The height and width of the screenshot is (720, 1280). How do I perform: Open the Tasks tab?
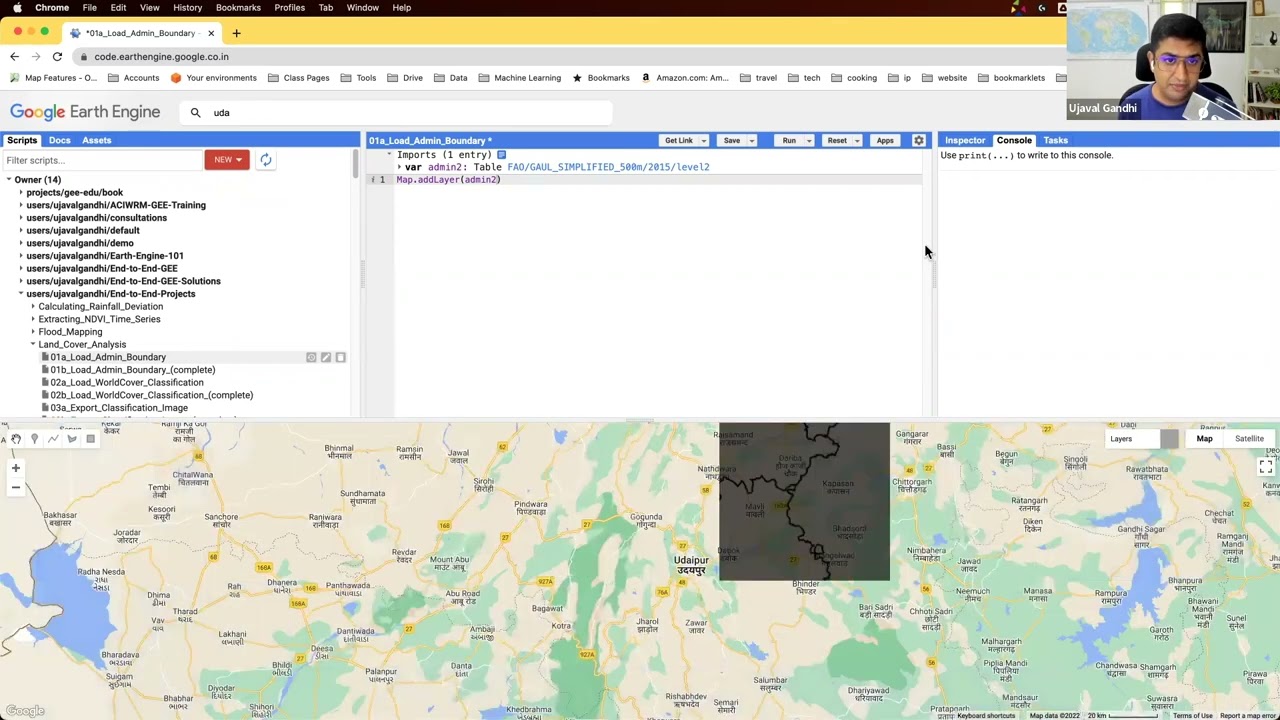pos(1055,141)
